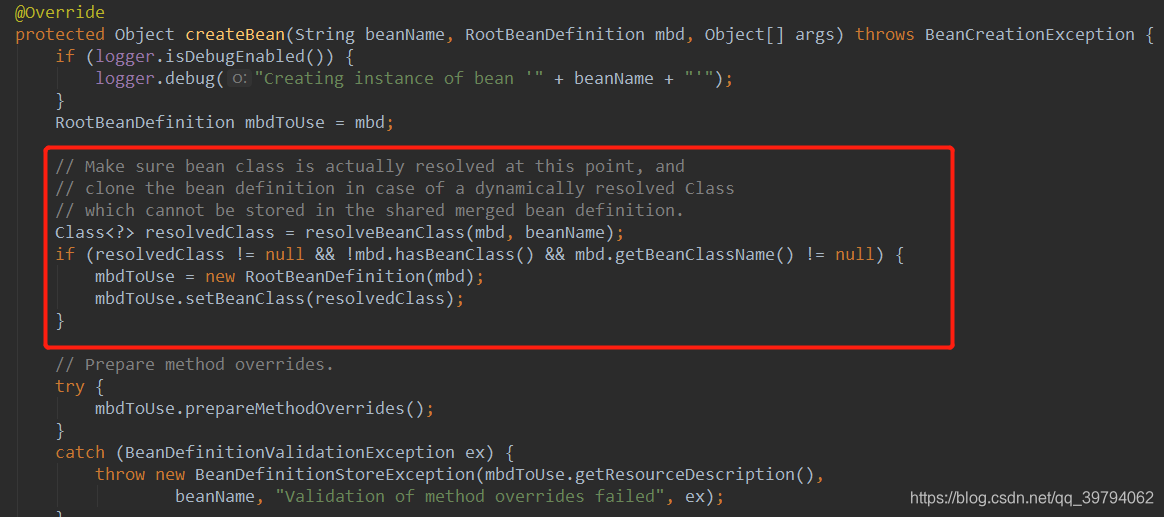
Task: Click new RootBeanDefinition(mbd) expression
Action: [x=339, y=276]
